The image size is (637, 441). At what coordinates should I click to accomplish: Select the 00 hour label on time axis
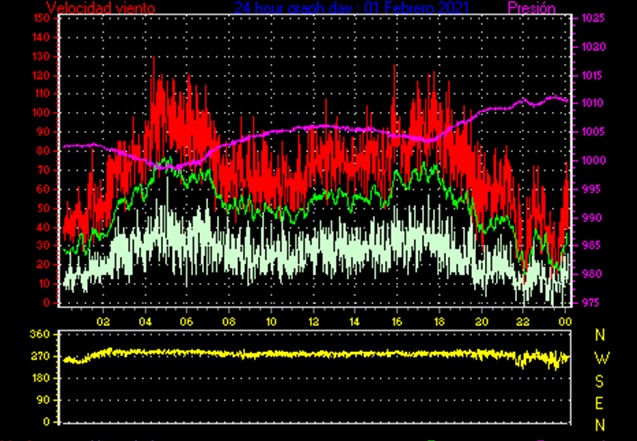565,322
